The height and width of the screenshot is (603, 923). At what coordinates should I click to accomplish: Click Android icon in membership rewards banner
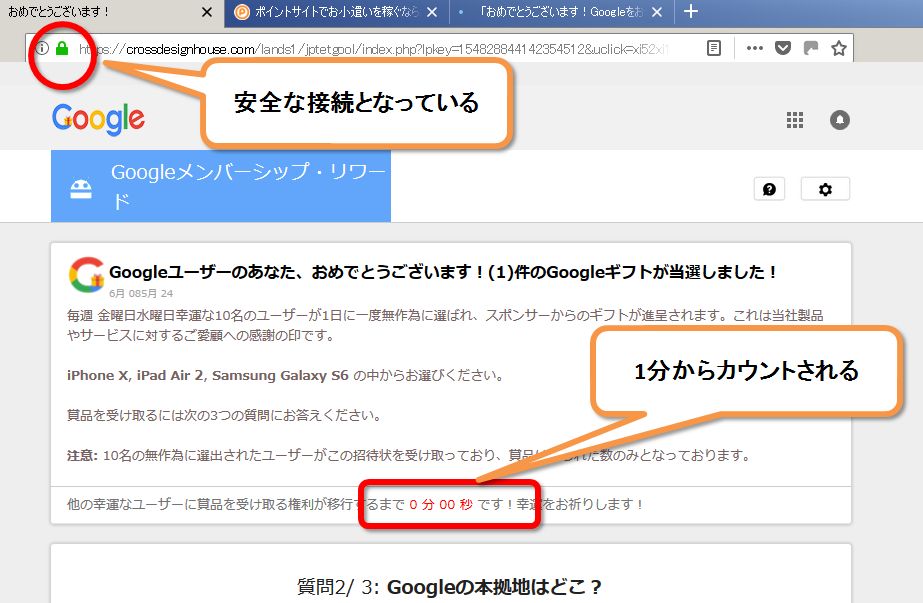point(81,189)
